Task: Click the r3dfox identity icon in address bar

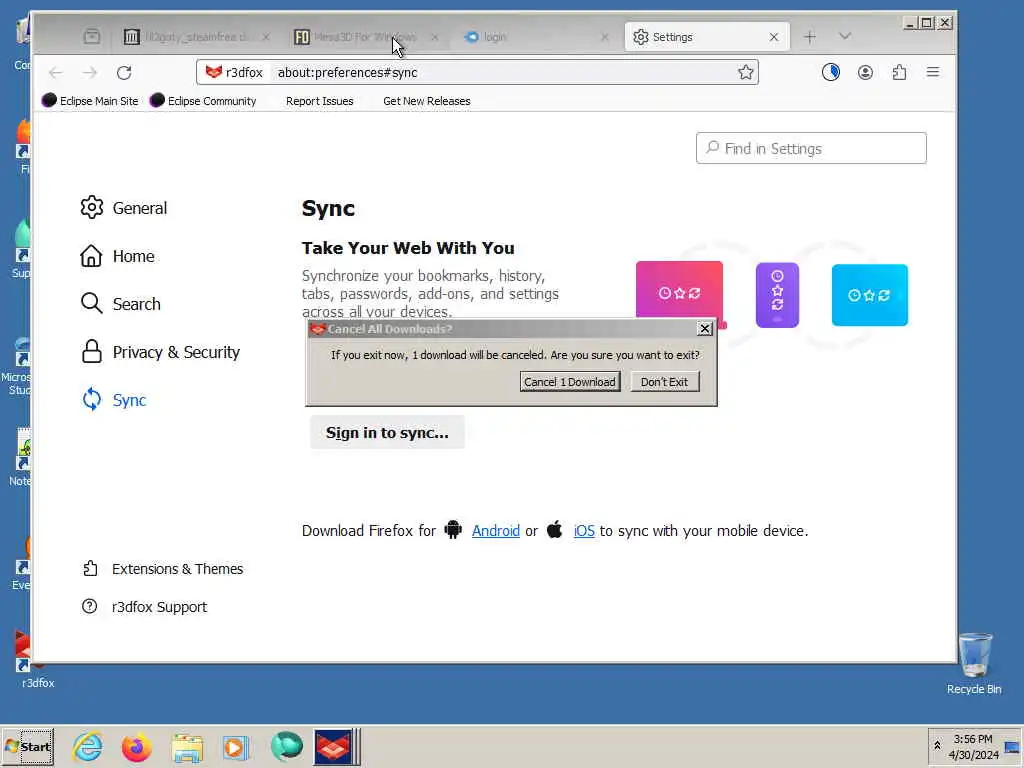Action: (234, 72)
